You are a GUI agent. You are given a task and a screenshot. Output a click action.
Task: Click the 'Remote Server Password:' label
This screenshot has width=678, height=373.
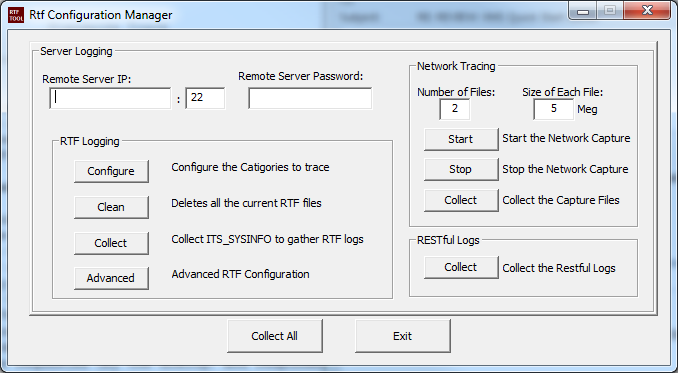(301, 77)
